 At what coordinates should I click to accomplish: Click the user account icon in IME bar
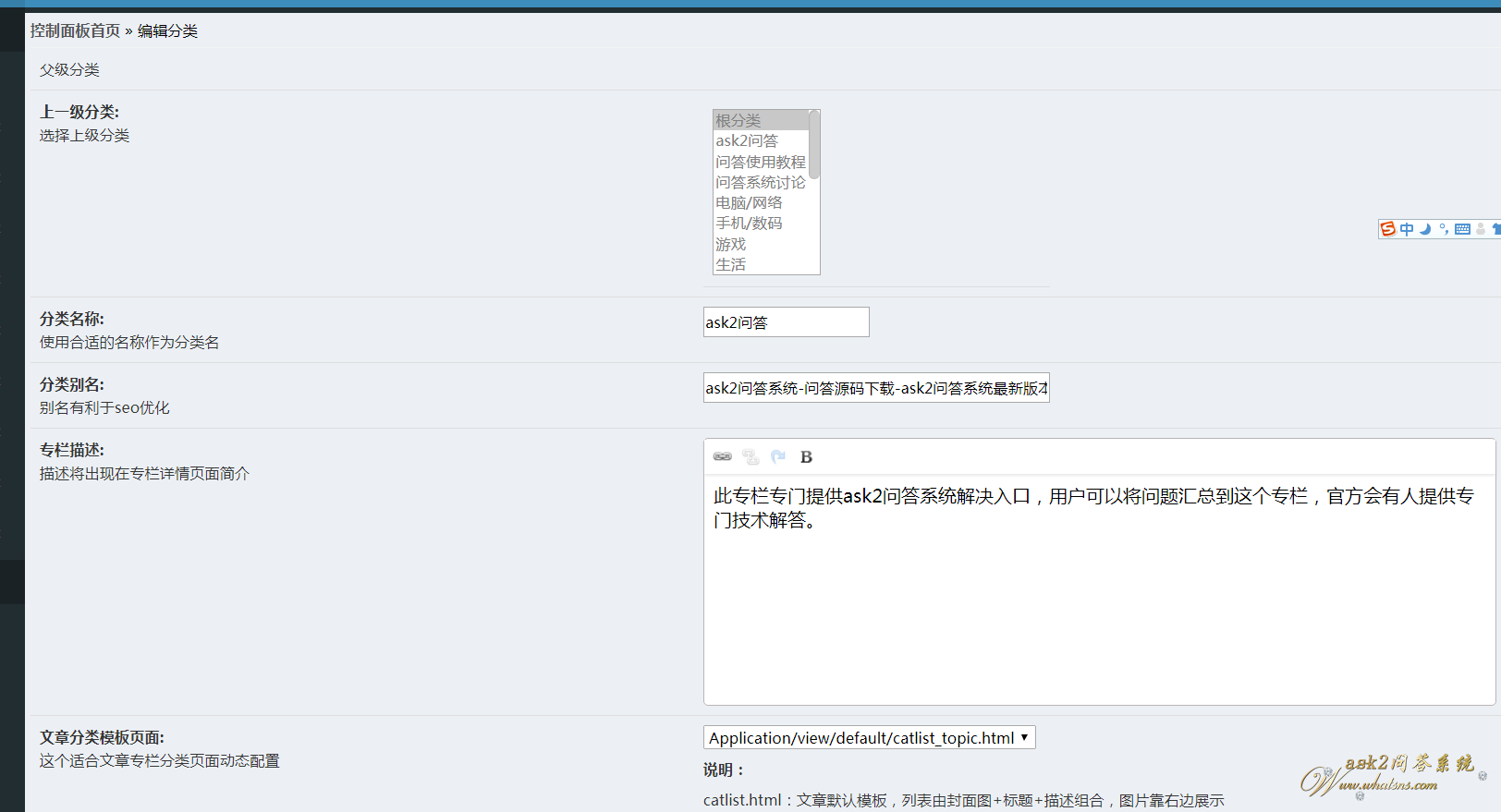[x=1481, y=229]
